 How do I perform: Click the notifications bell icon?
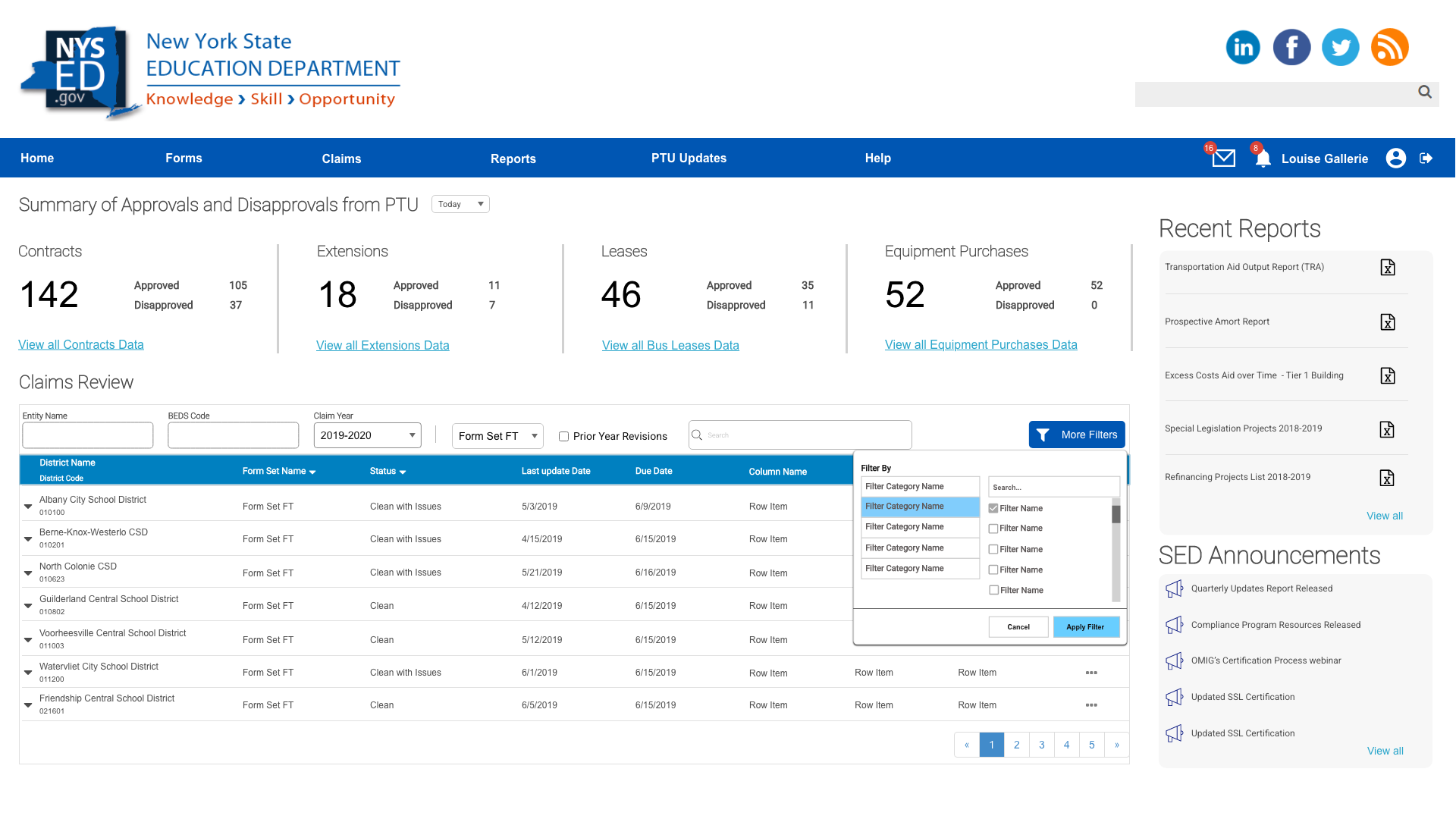pyautogui.click(x=1263, y=159)
